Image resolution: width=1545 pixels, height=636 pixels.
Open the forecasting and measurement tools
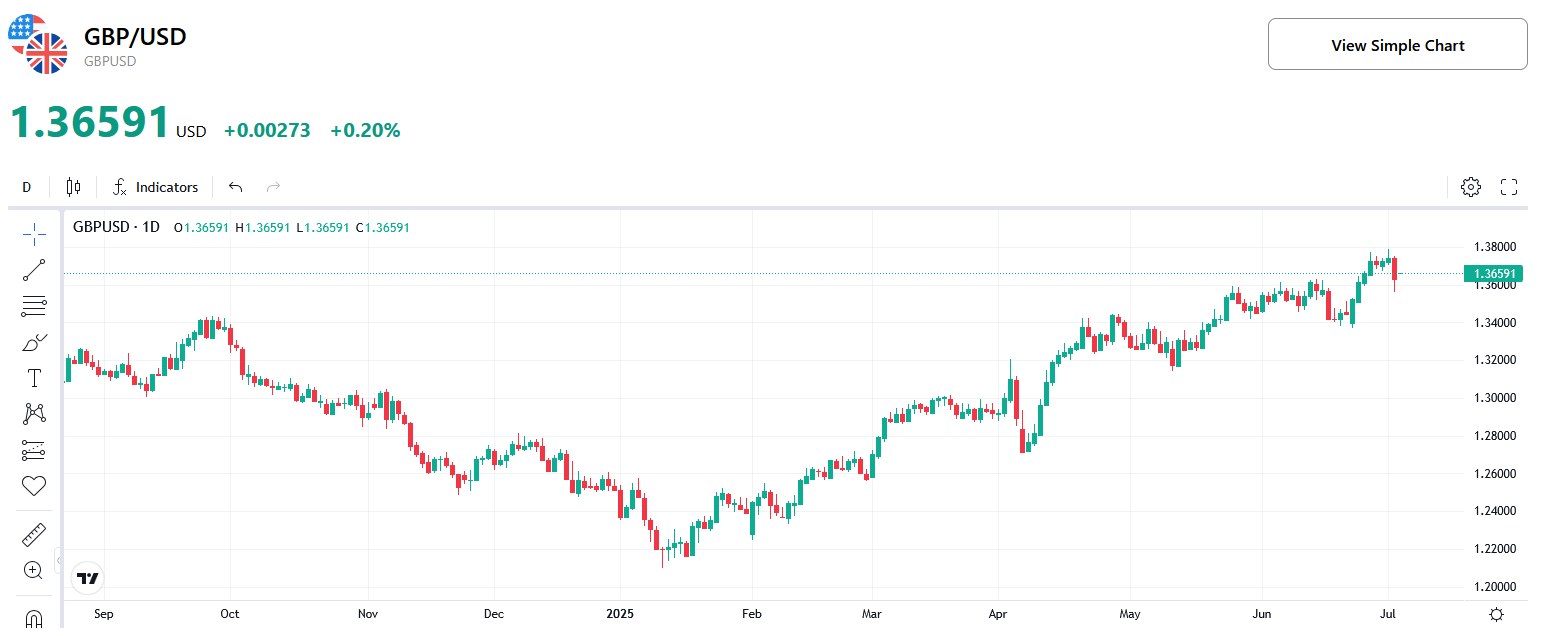(33, 449)
